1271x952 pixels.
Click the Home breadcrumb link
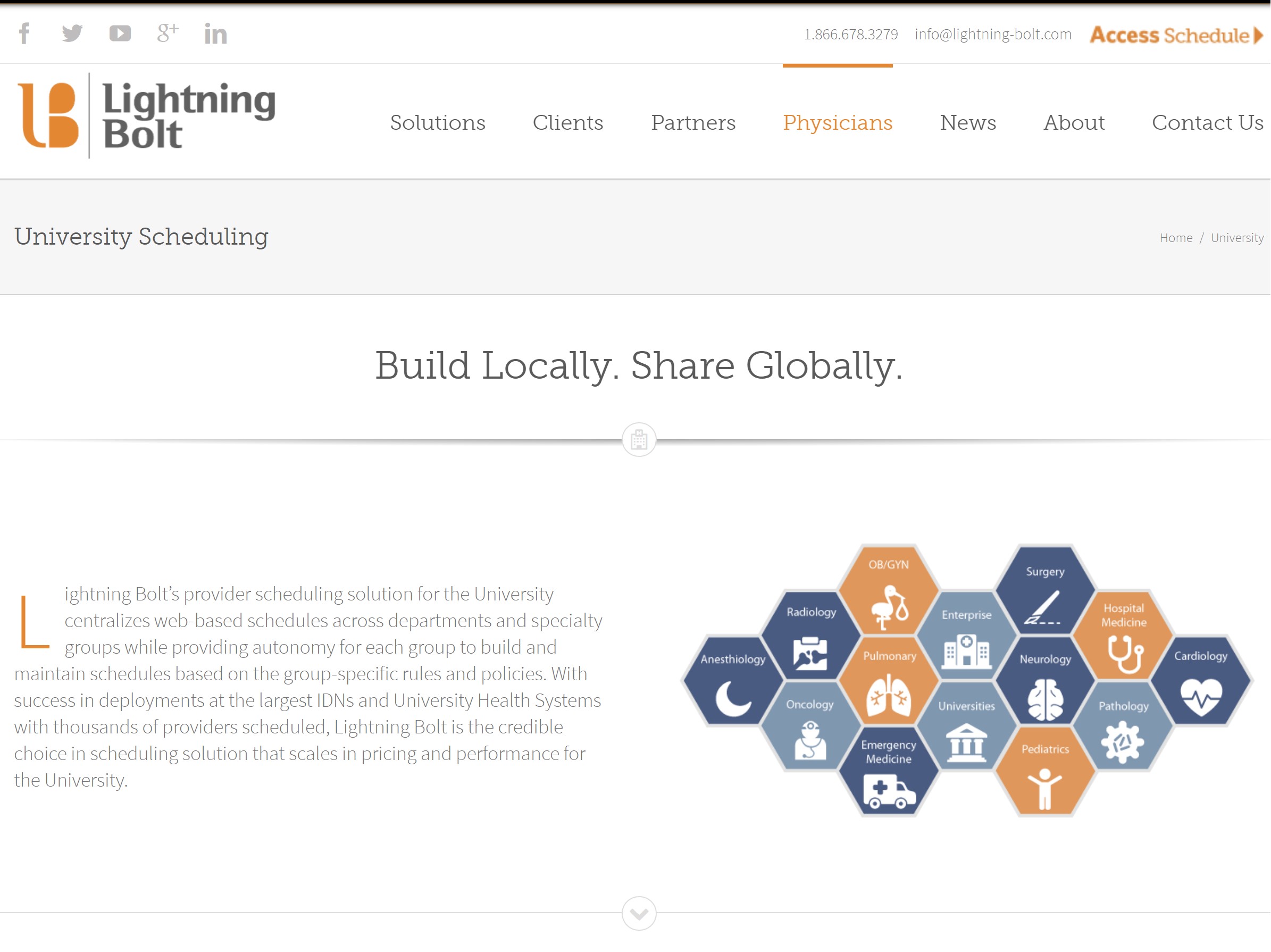(x=1176, y=238)
